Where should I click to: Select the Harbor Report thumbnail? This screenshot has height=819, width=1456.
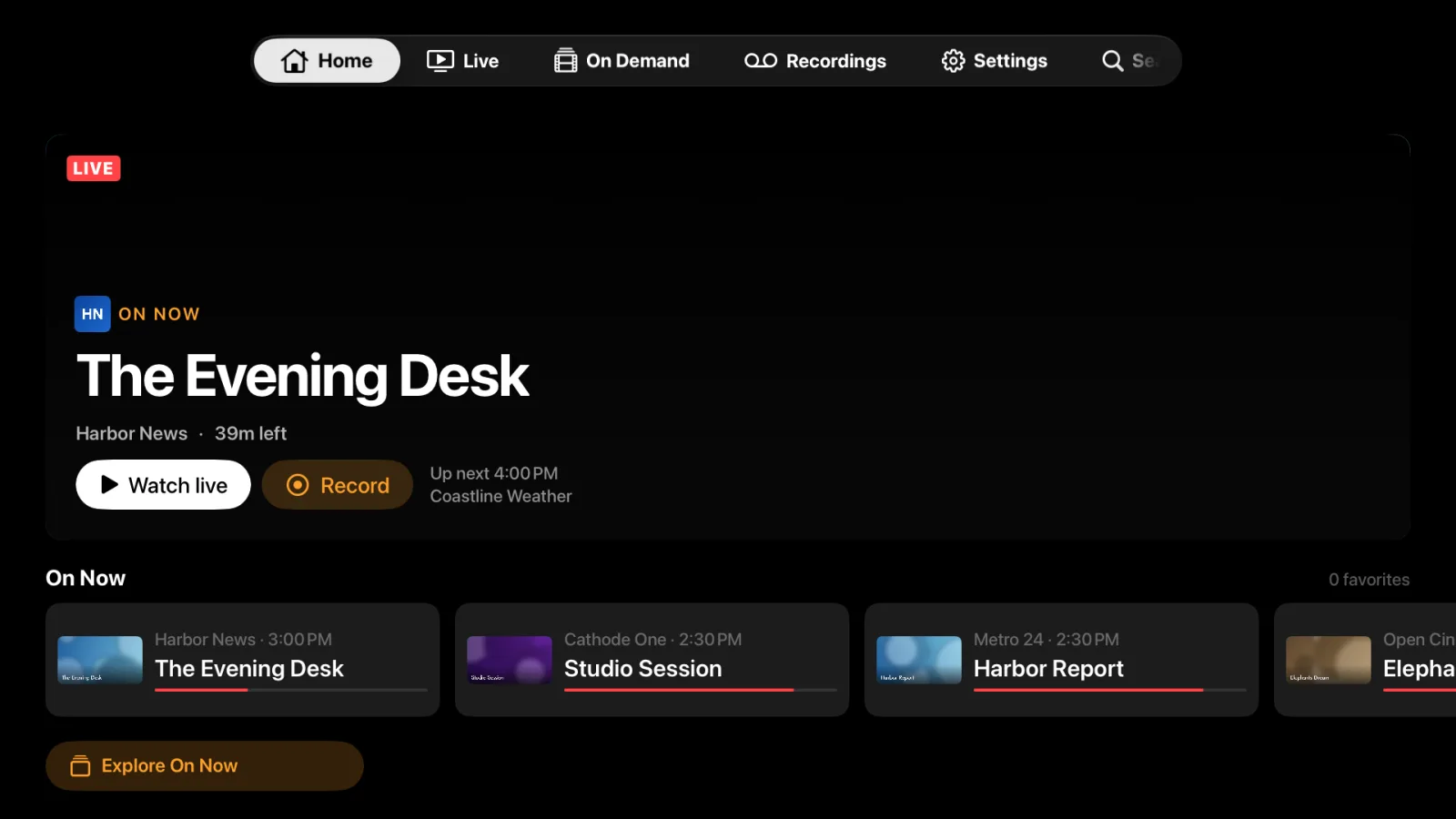coord(919,660)
